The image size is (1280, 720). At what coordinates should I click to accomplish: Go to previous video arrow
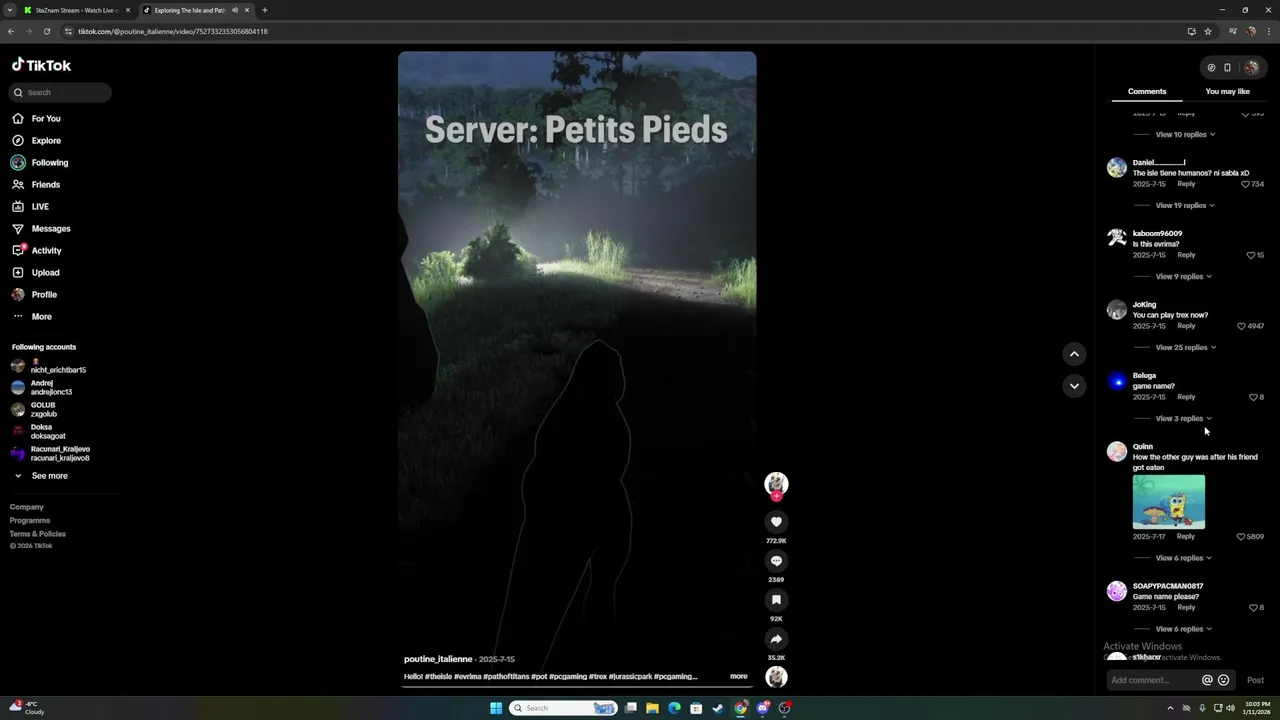click(x=1074, y=353)
